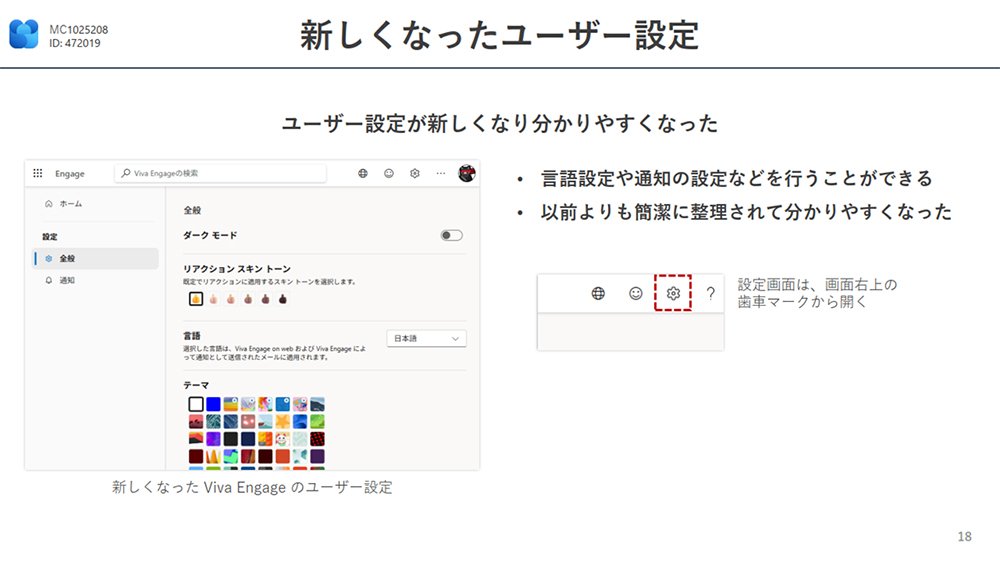The height and width of the screenshot is (563, 1000).
Task: Click the 言語 heading
Action: (x=192, y=335)
